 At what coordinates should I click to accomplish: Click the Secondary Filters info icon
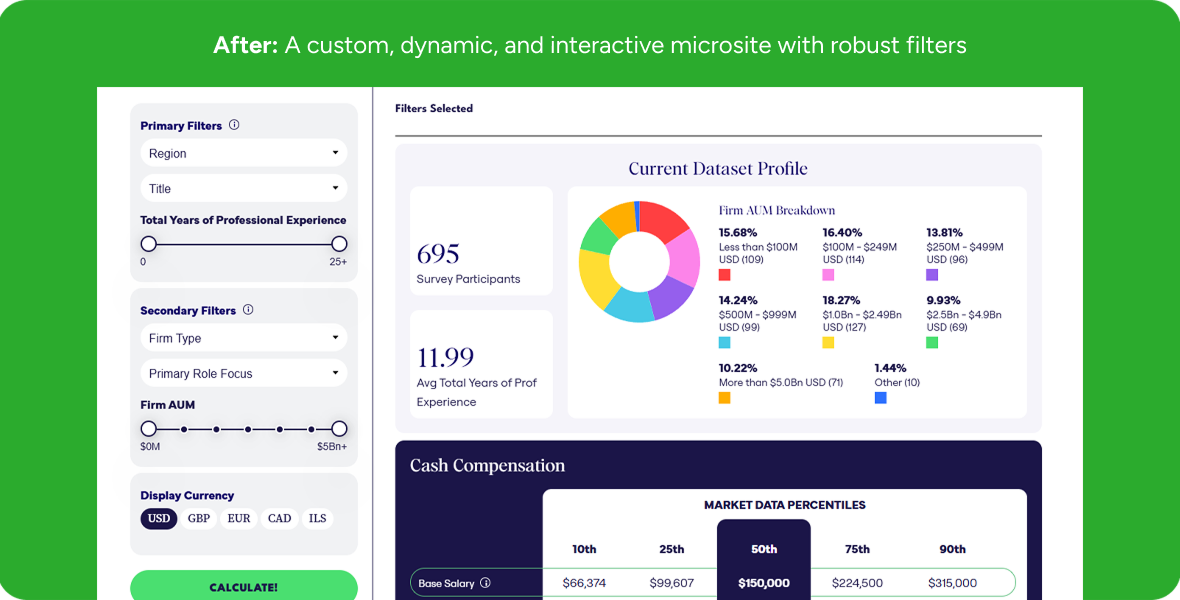248,309
